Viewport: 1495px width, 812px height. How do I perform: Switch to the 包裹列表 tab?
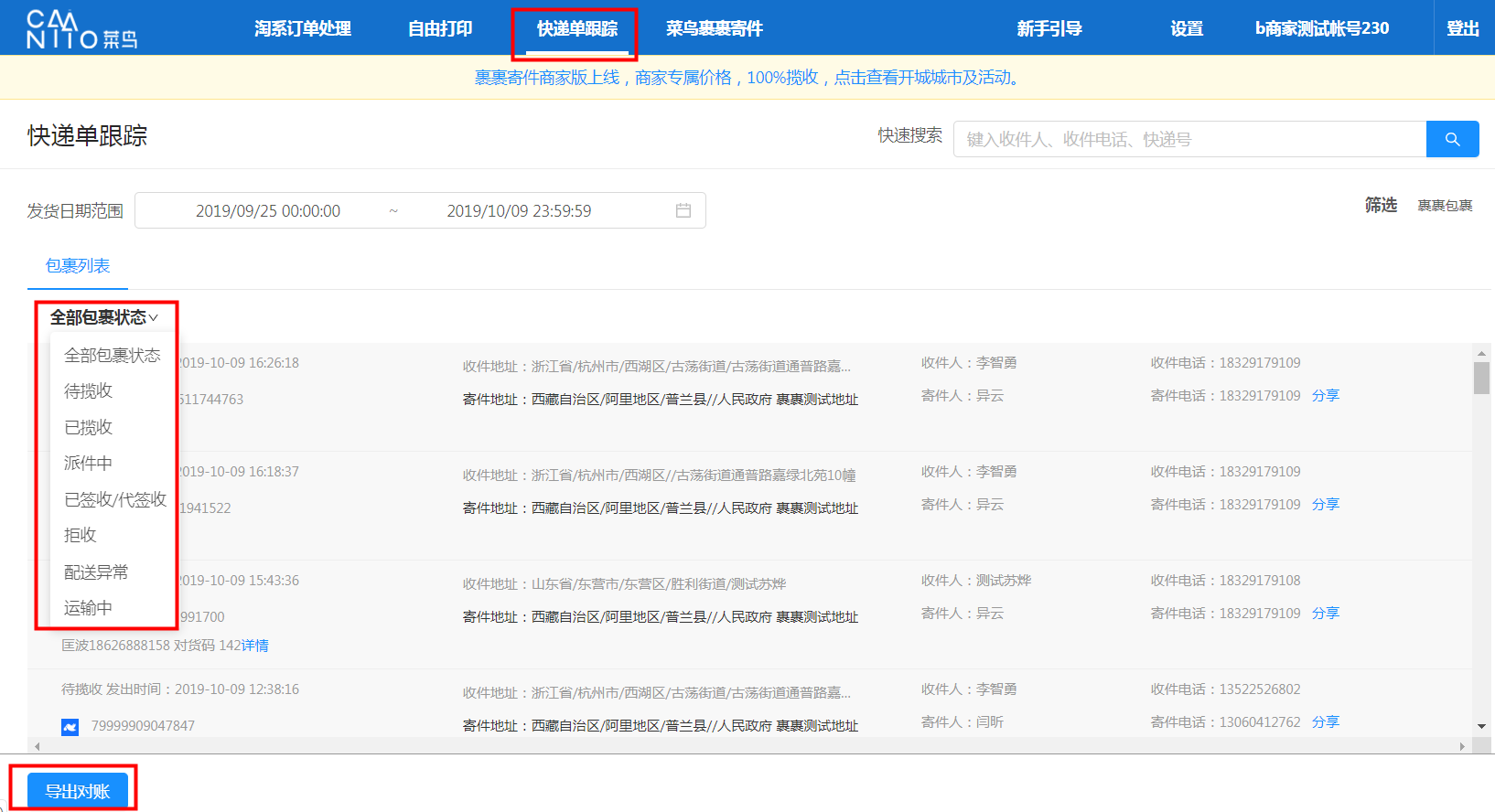click(78, 266)
